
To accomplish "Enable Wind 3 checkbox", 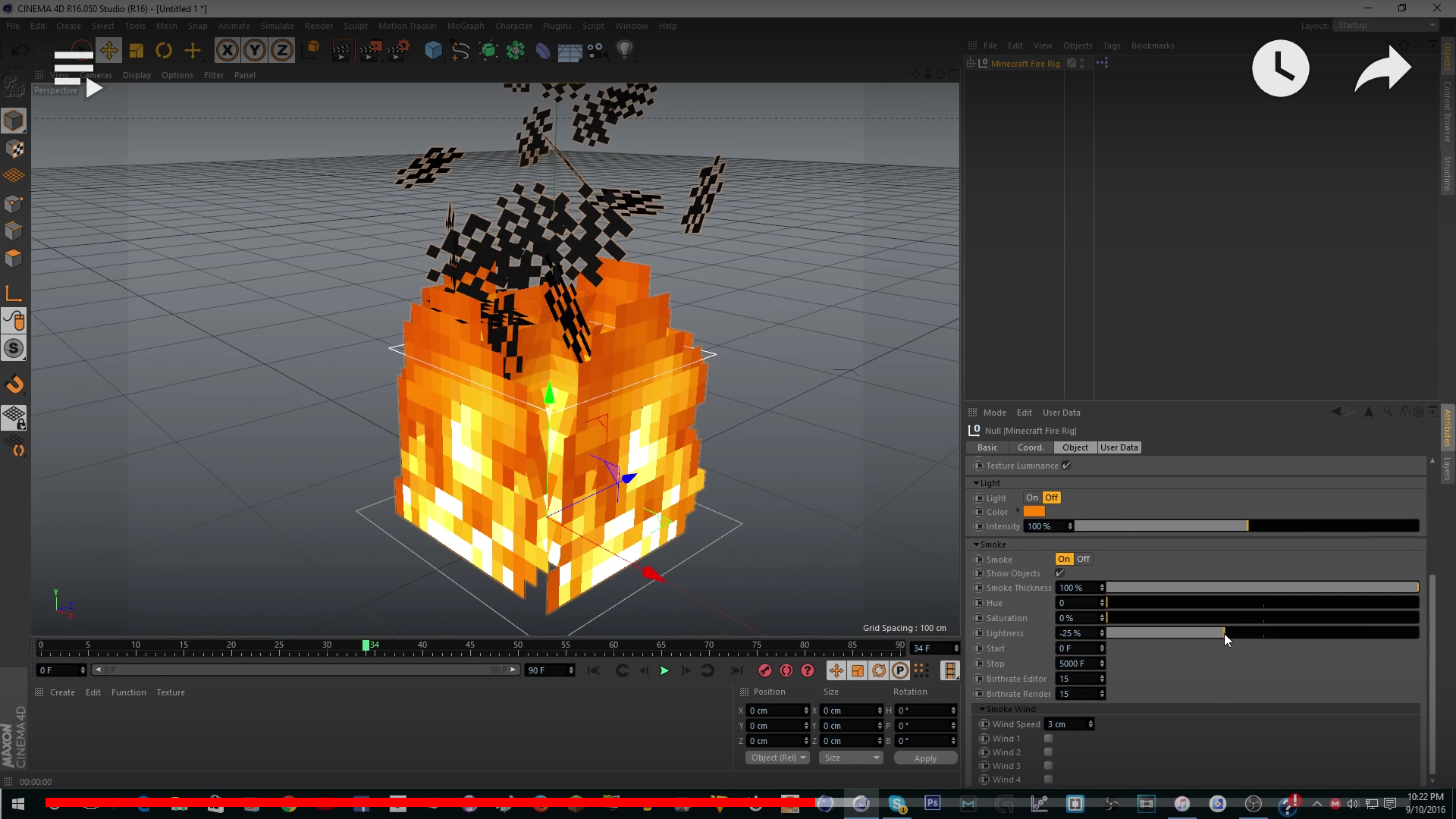I will click(1048, 766).
